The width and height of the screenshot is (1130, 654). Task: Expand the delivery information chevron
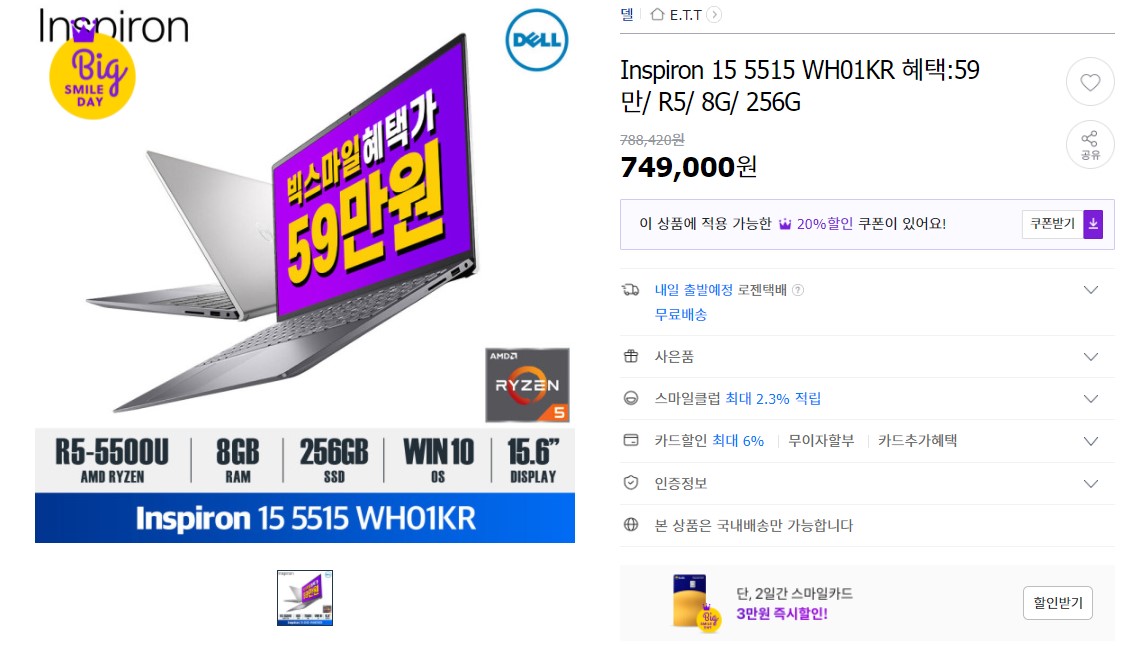[x=1091, y=290]
